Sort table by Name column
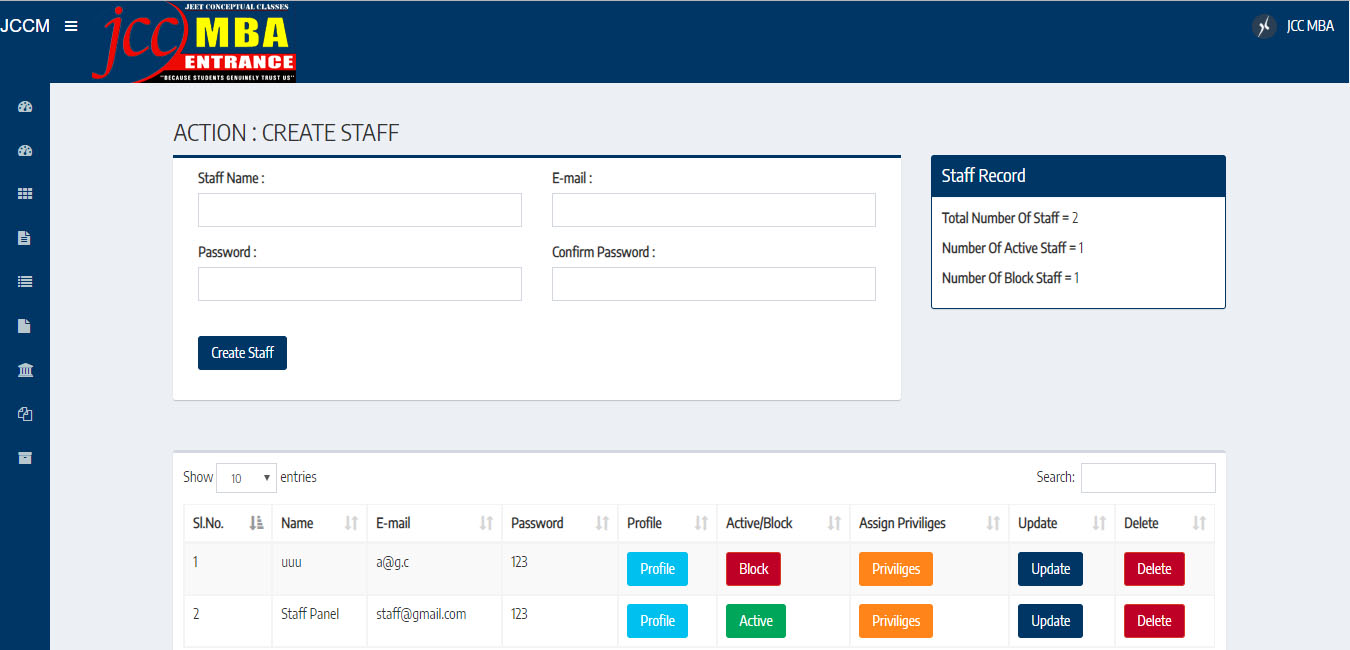Image resolution: width=1350 pixels, height=650 pixels. (x=319, y=523)
